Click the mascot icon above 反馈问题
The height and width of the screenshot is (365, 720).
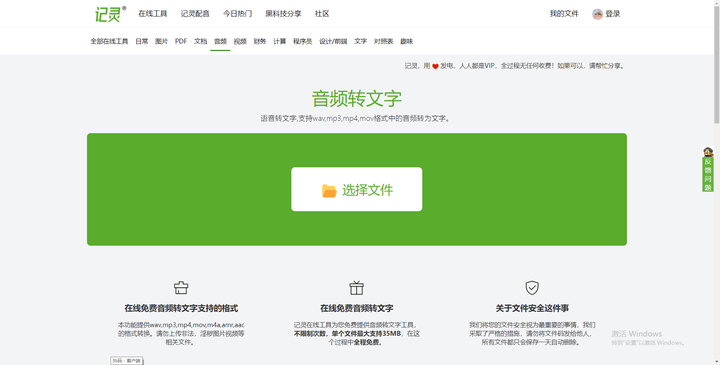pos(708,152)
